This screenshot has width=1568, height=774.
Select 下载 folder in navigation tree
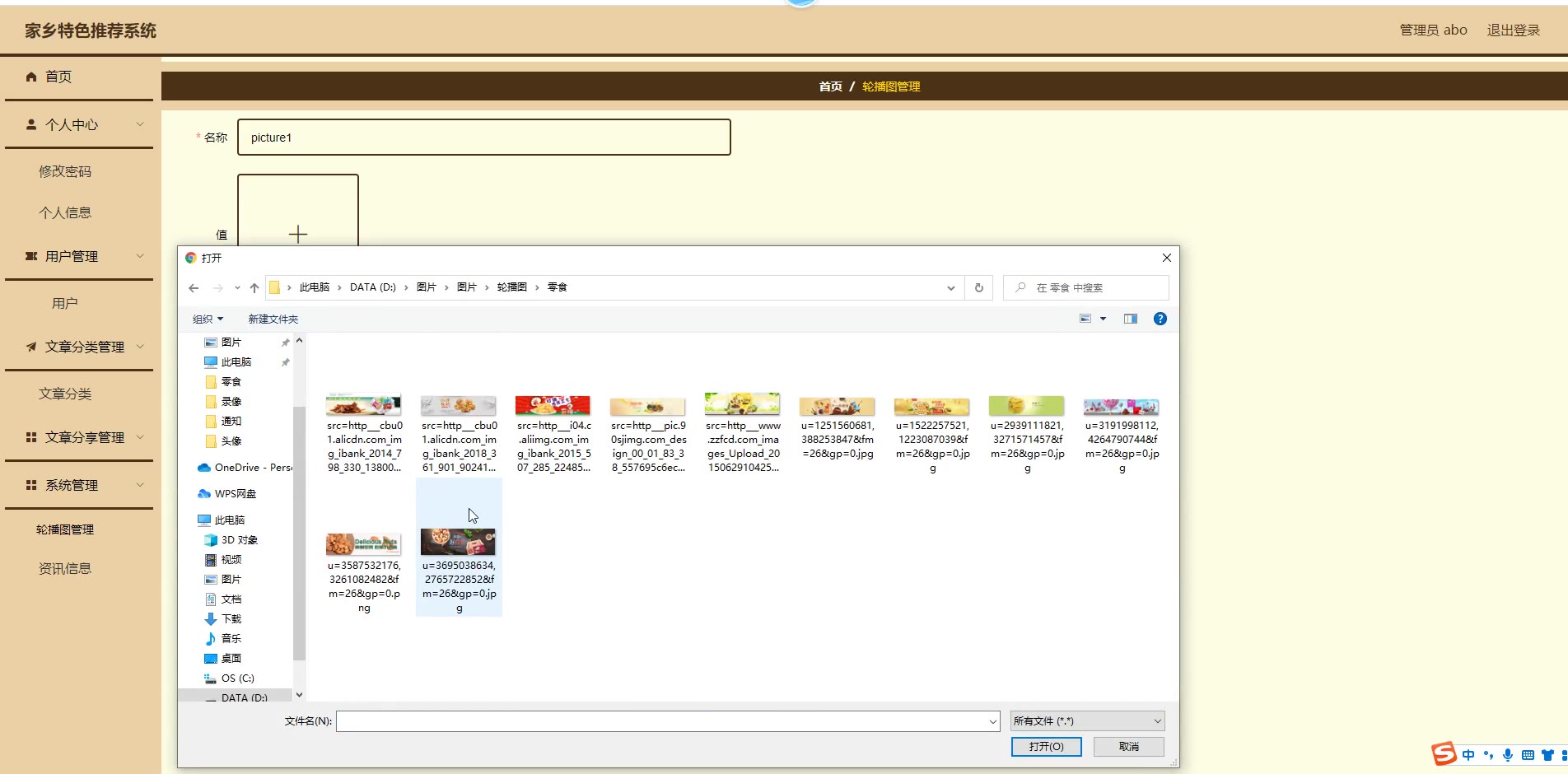click(x=223, y=618)
